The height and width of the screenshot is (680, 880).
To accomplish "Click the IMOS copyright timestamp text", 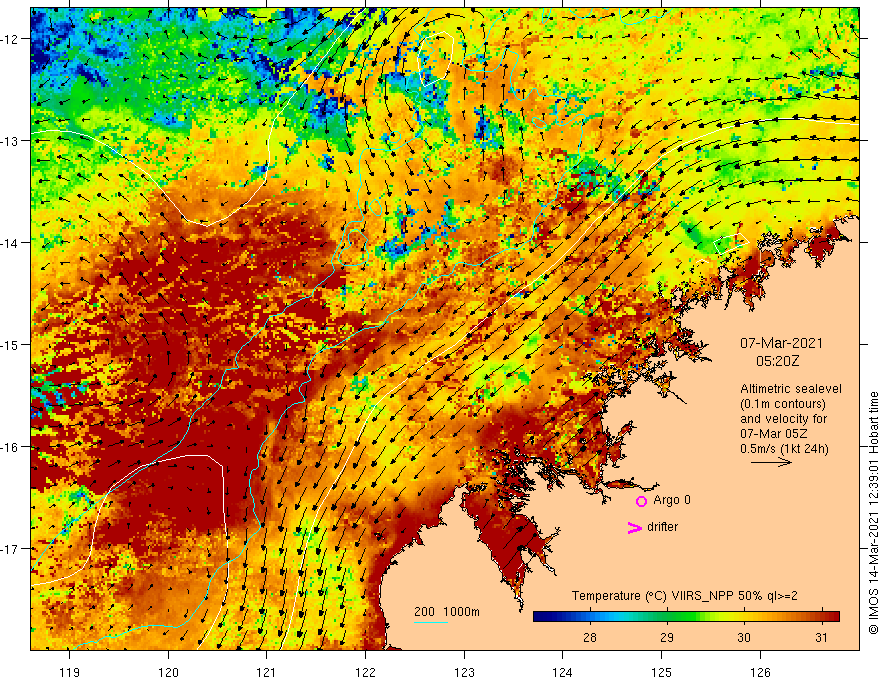I will [873, 514].
